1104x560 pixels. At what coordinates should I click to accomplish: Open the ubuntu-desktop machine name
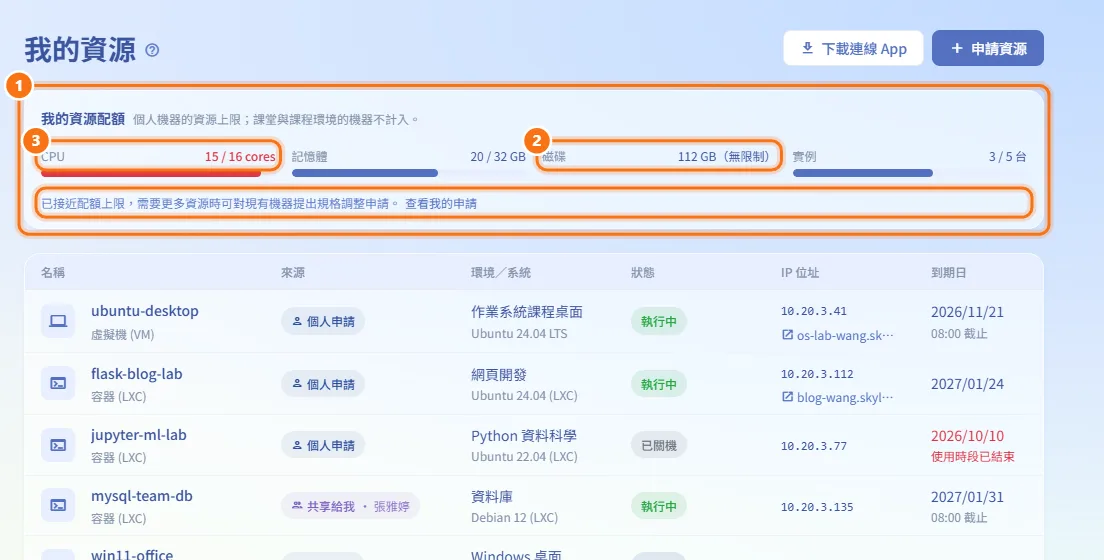pyautogui.click(x=144, y=311)
